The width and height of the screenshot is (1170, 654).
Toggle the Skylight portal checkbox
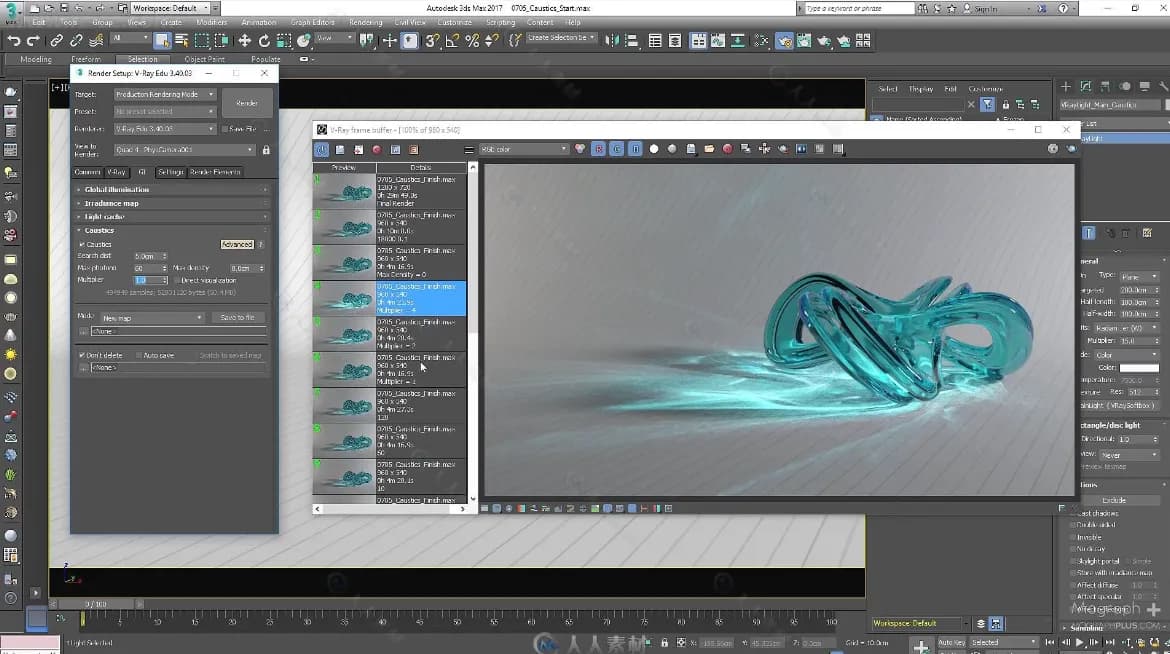(x=1073, y=561)
